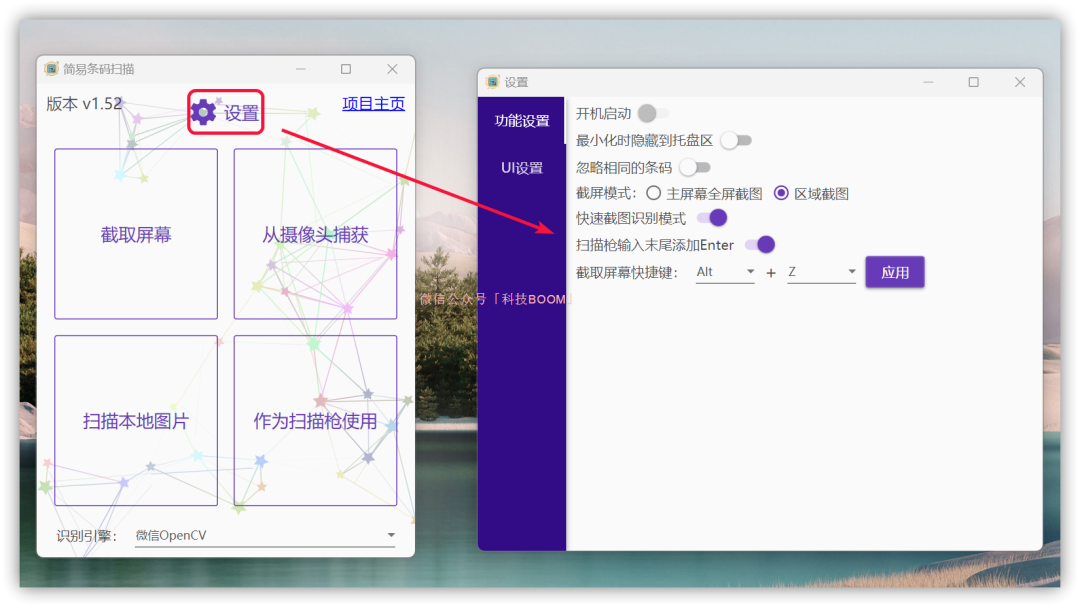The image size is (1080, 607).
Task: Click the settings window app icon in the title bar
Action: tap(492, 82)
